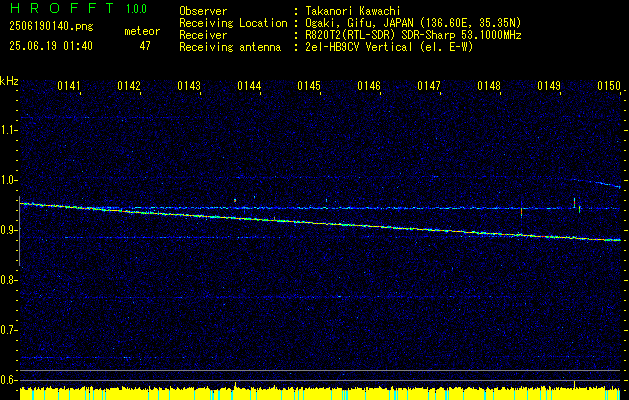Click the 0149 time marker
This screenshot has height=400, width=629.
(549, 86)
